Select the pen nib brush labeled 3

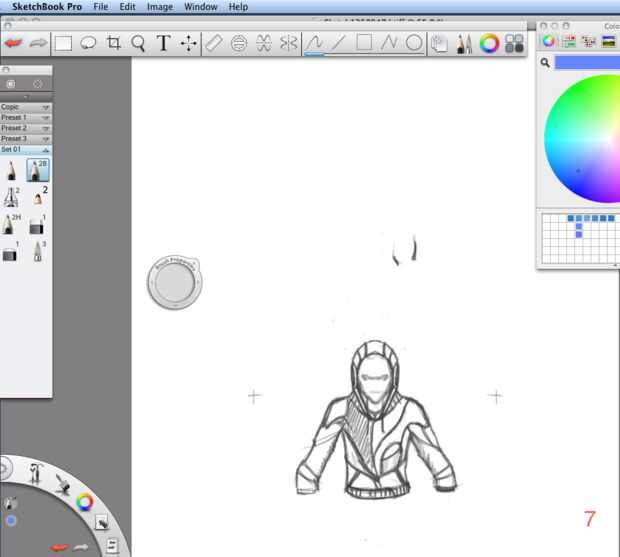38,252
